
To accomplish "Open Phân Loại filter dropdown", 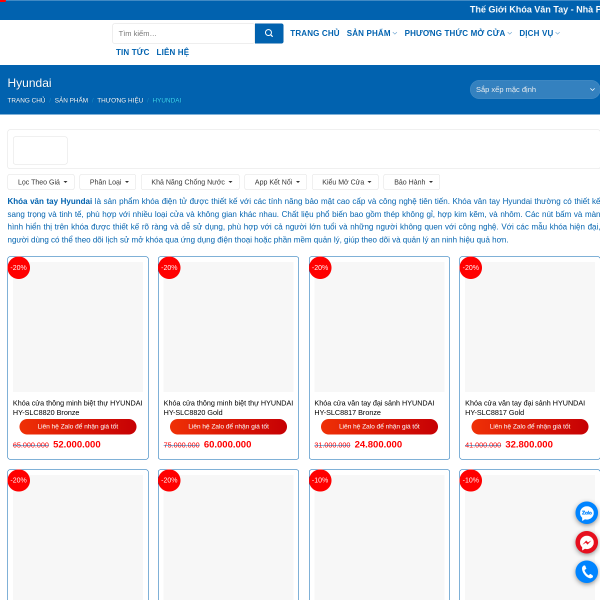I will (x=108, y=182).
